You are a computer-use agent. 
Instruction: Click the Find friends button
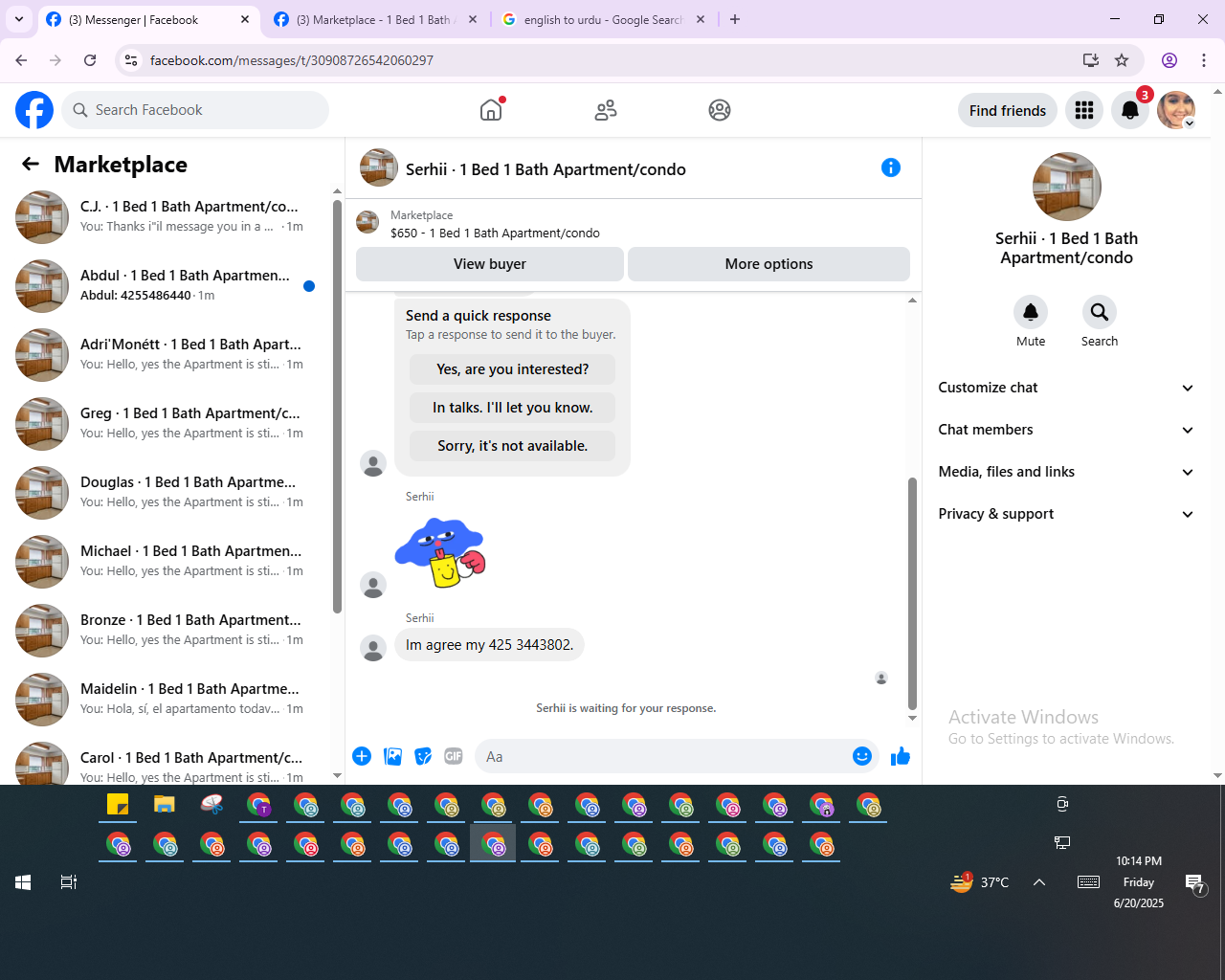1008,110
